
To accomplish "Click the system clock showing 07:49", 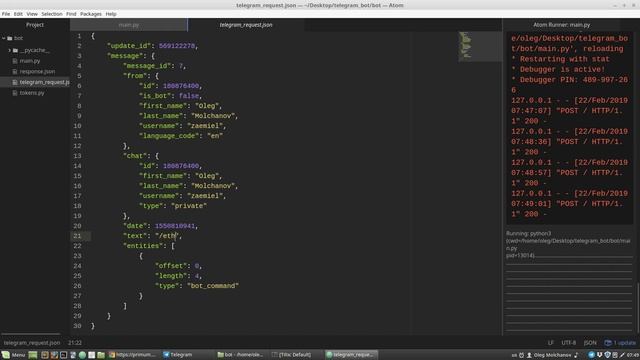I will point(633,355).
